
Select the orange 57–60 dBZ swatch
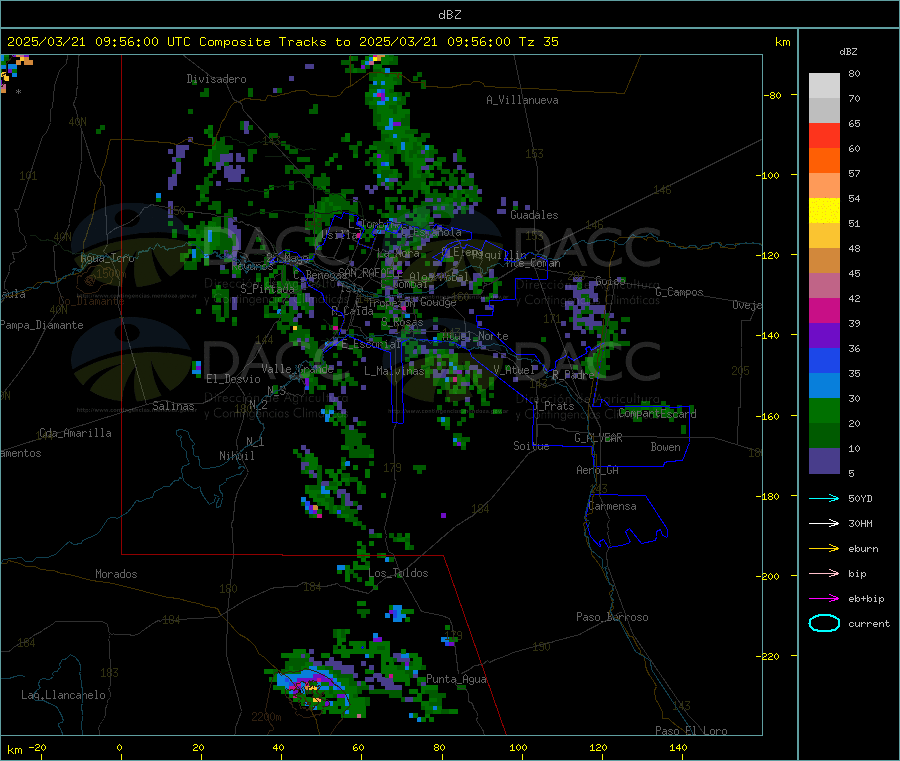coord(824,161)
